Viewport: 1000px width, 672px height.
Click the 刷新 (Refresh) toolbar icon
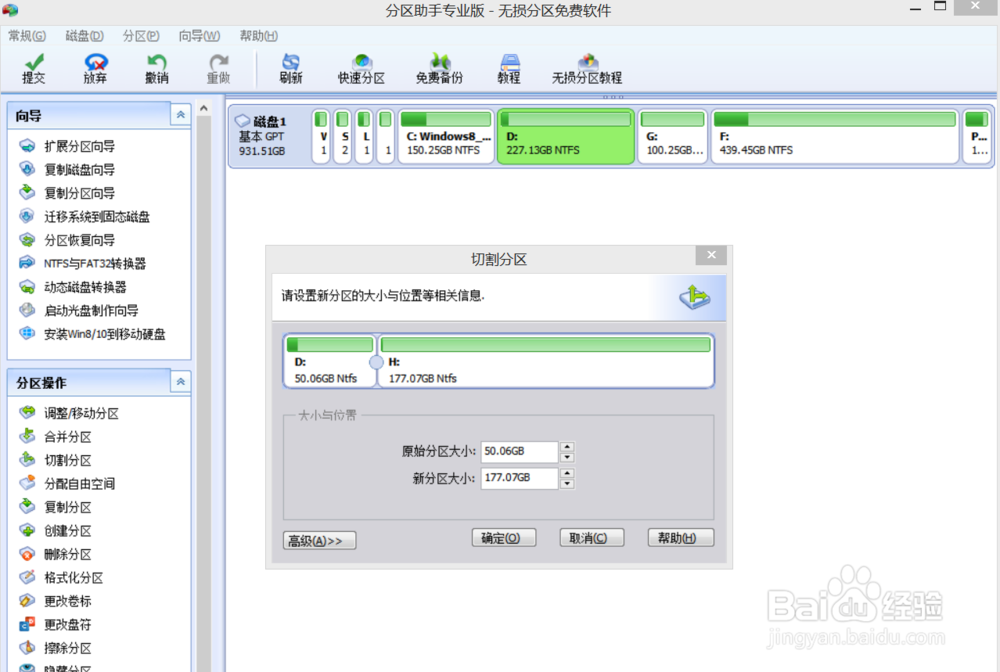[290, 69]
